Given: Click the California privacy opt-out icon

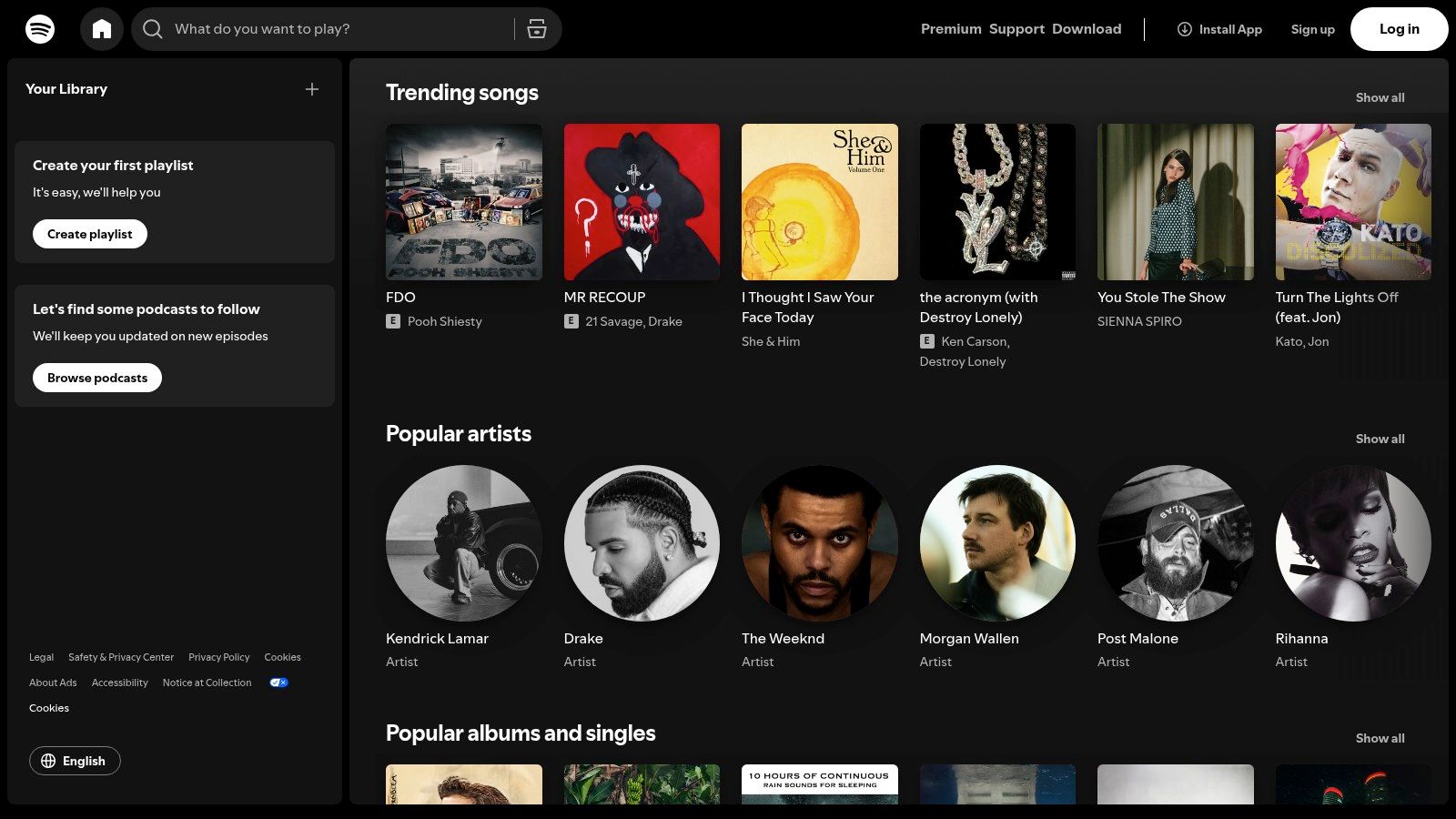Looking at the screenshot, I should point(278,682).
